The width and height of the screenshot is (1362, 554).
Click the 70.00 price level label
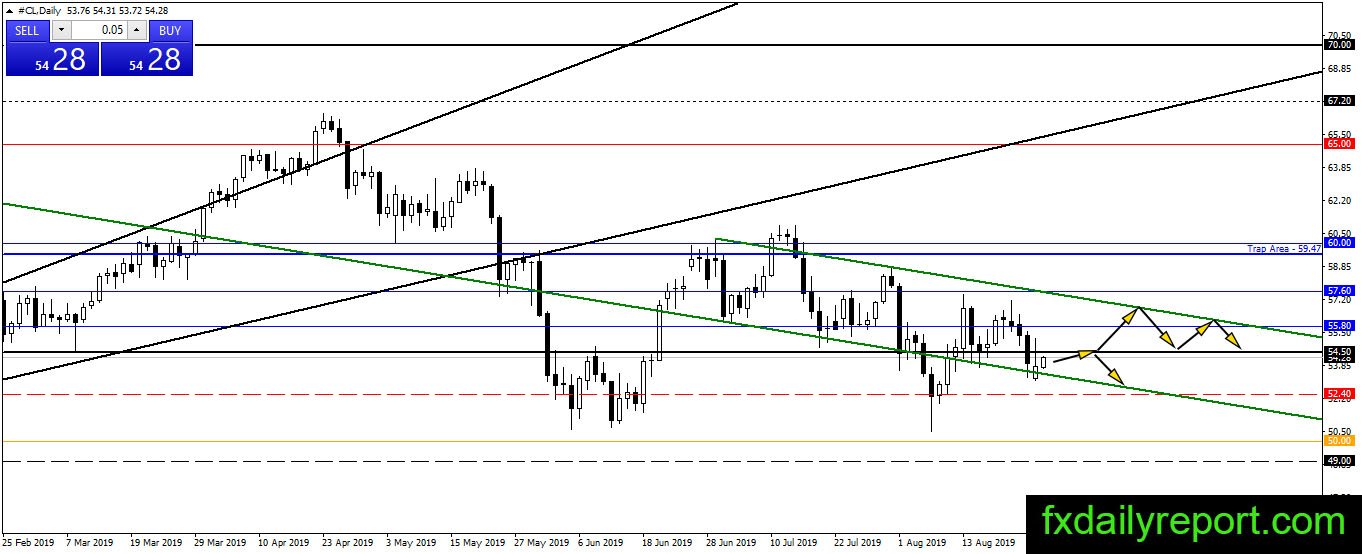point(1338,45)
